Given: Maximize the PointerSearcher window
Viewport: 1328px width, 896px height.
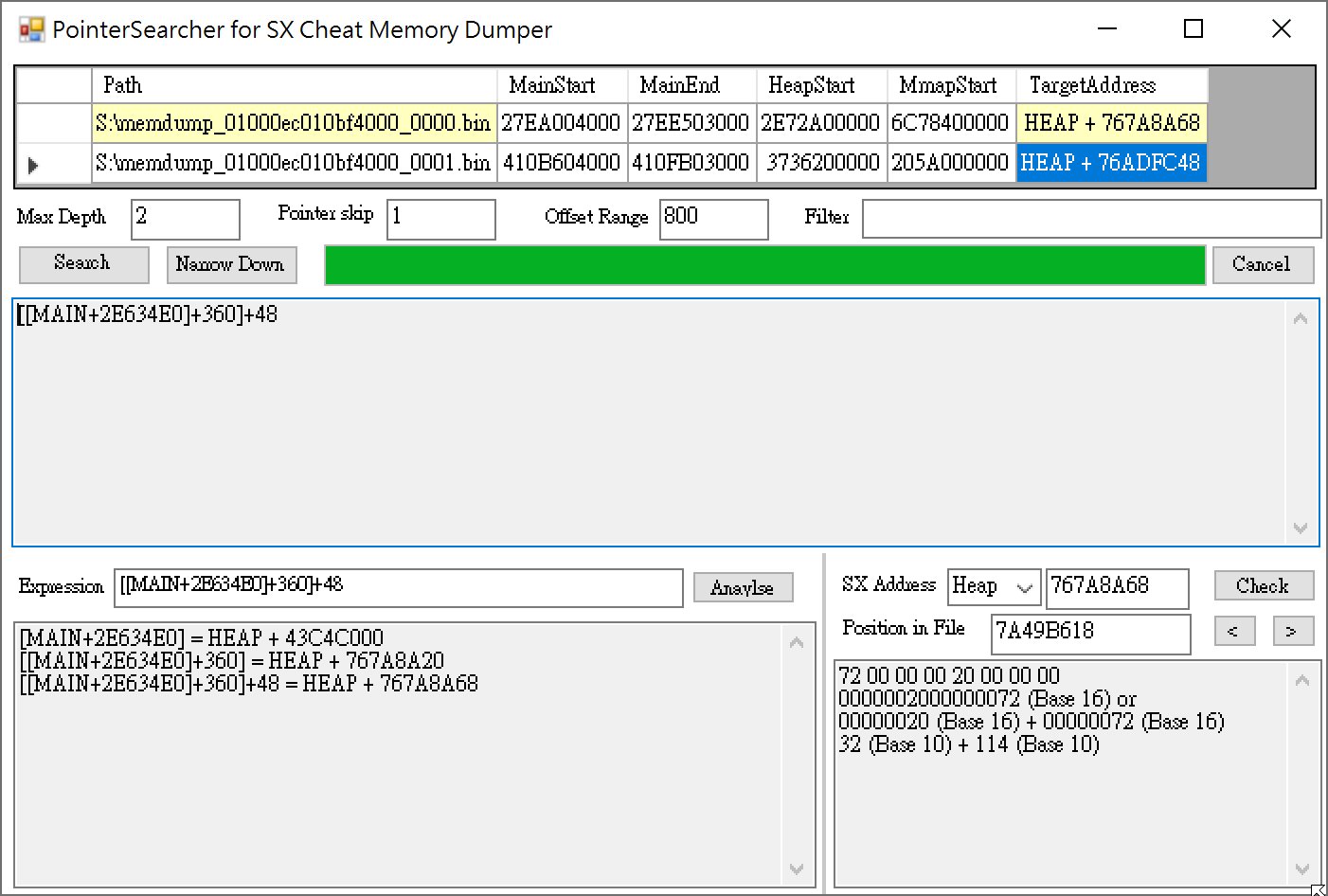Looking at the screenshot, I should pos(1194,29).
